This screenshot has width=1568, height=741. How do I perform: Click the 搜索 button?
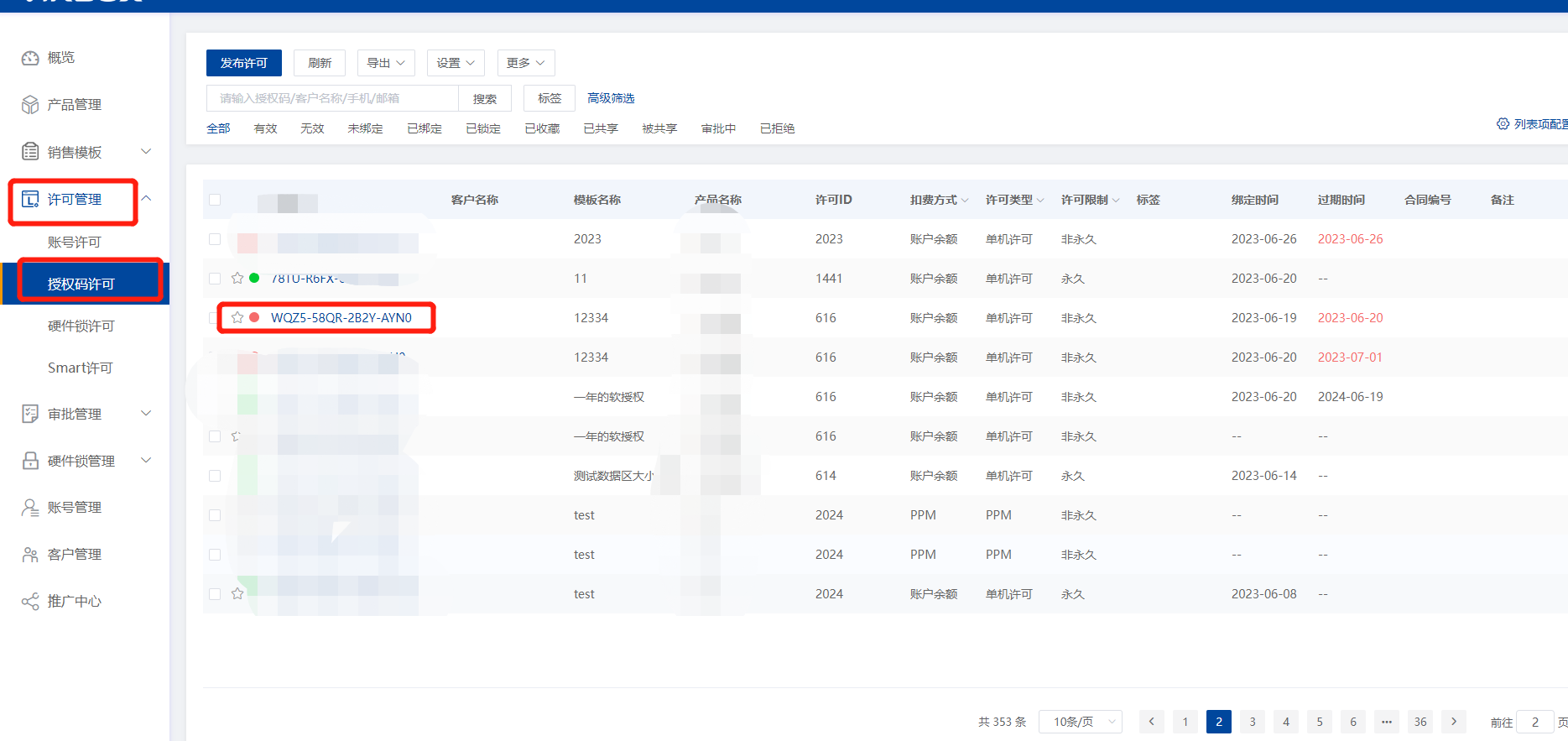click(x=485, y=98)
